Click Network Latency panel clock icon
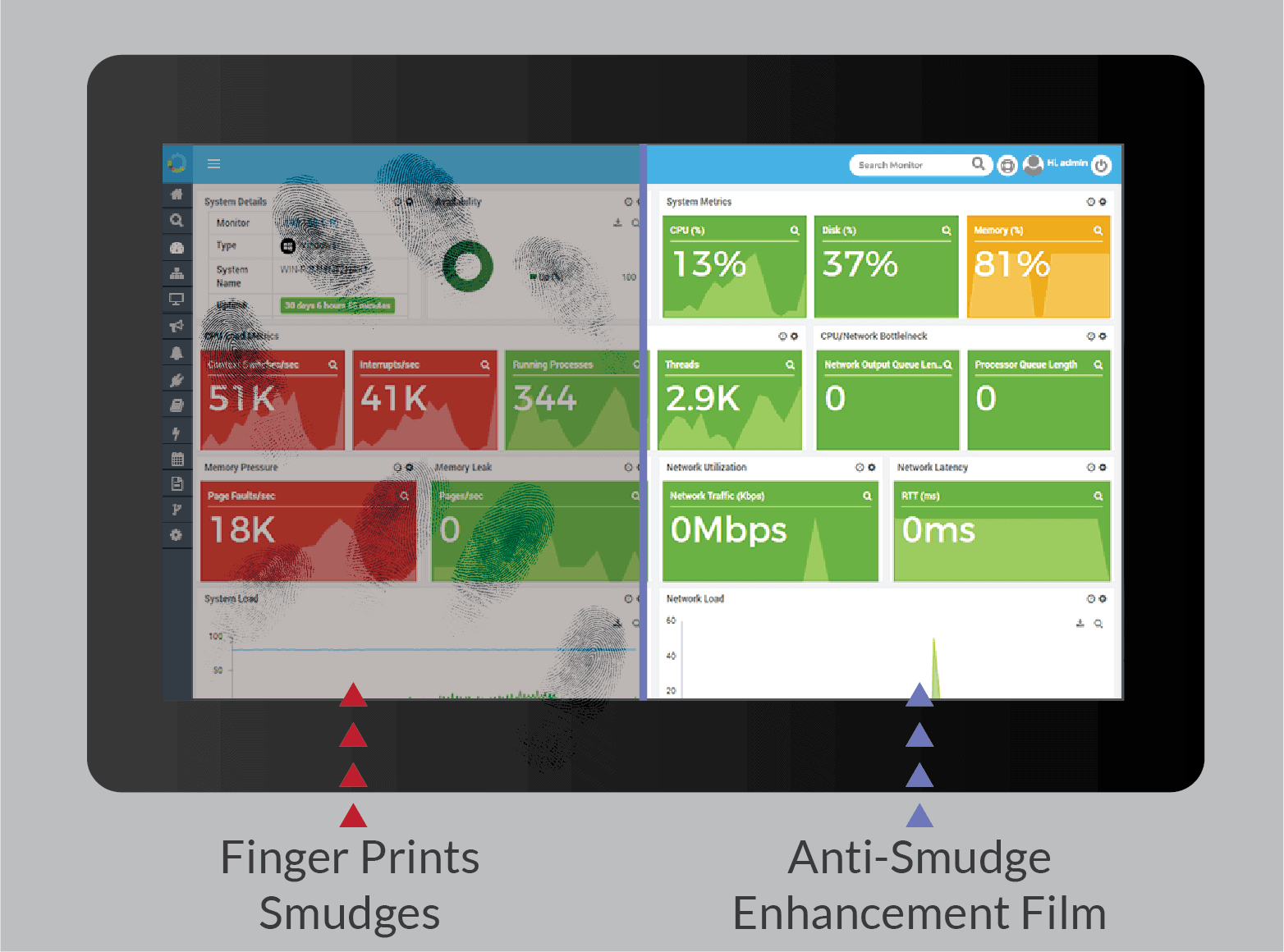 pos(1091,467)
